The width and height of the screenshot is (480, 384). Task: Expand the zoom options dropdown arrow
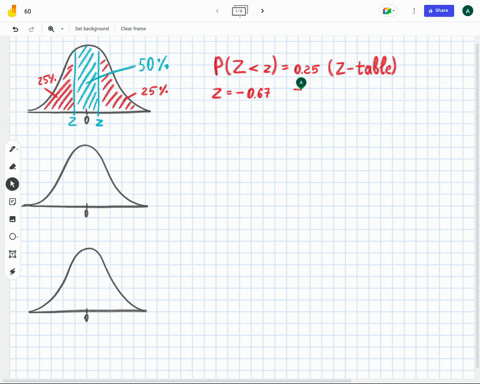click(62, 29)
